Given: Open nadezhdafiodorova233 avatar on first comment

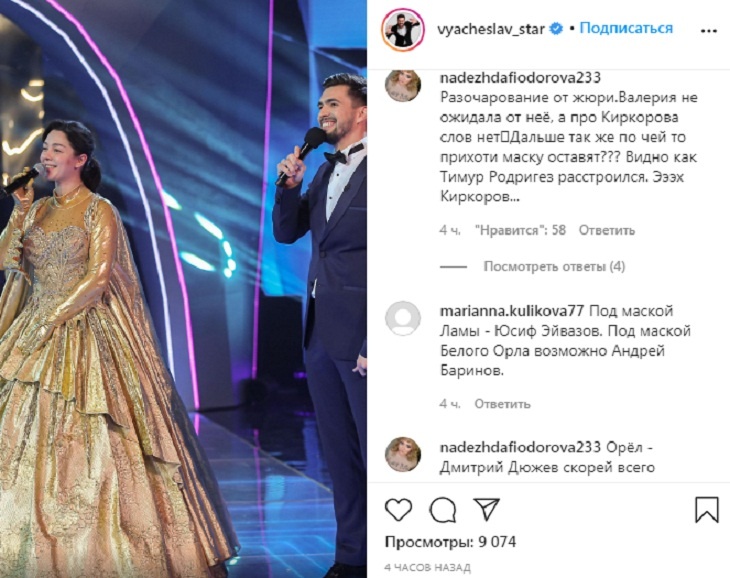Looking at the screenshot, I should (403, 86).
